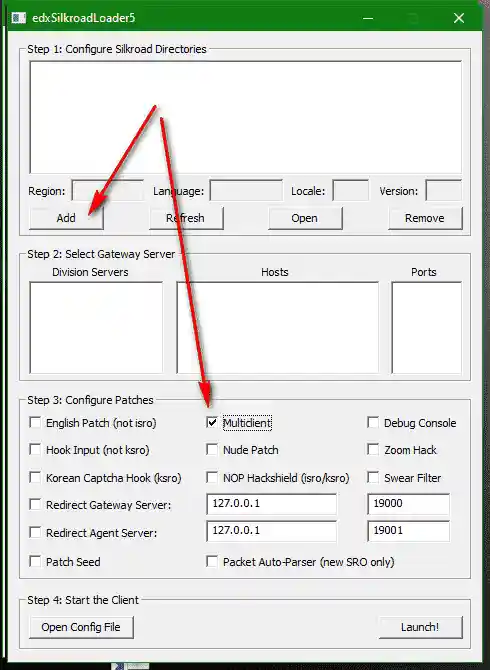Click the Remove button
490x670 pixels.
tap(425, 218)
